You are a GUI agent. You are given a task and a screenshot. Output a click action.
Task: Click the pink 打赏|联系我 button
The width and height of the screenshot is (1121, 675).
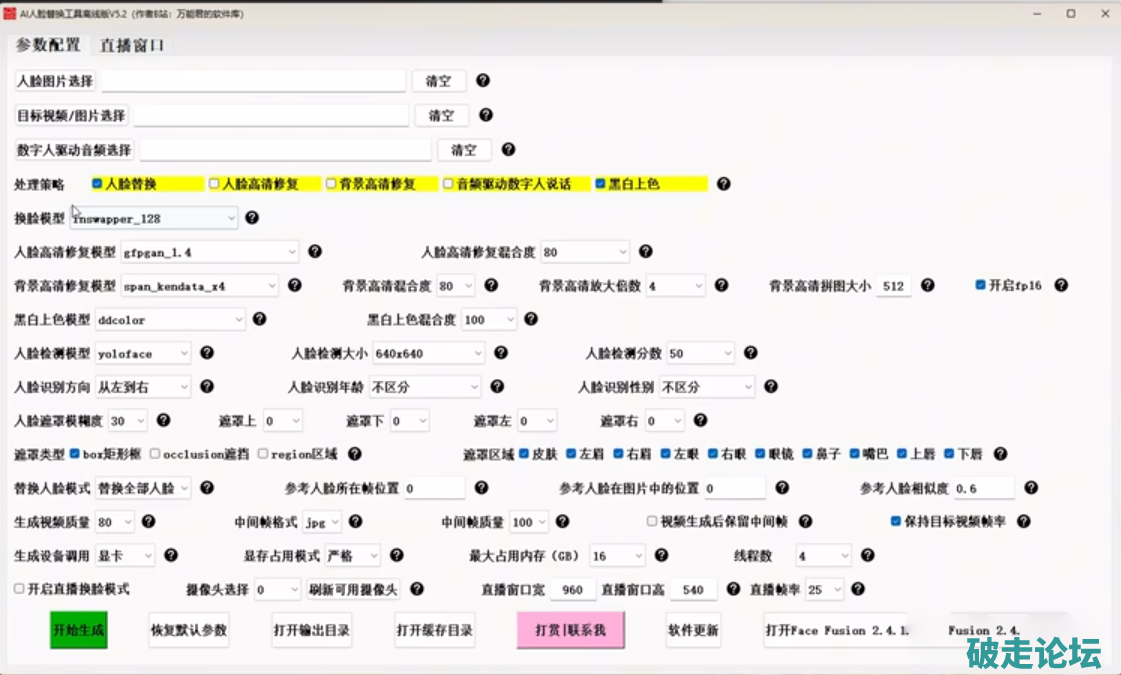570,631
